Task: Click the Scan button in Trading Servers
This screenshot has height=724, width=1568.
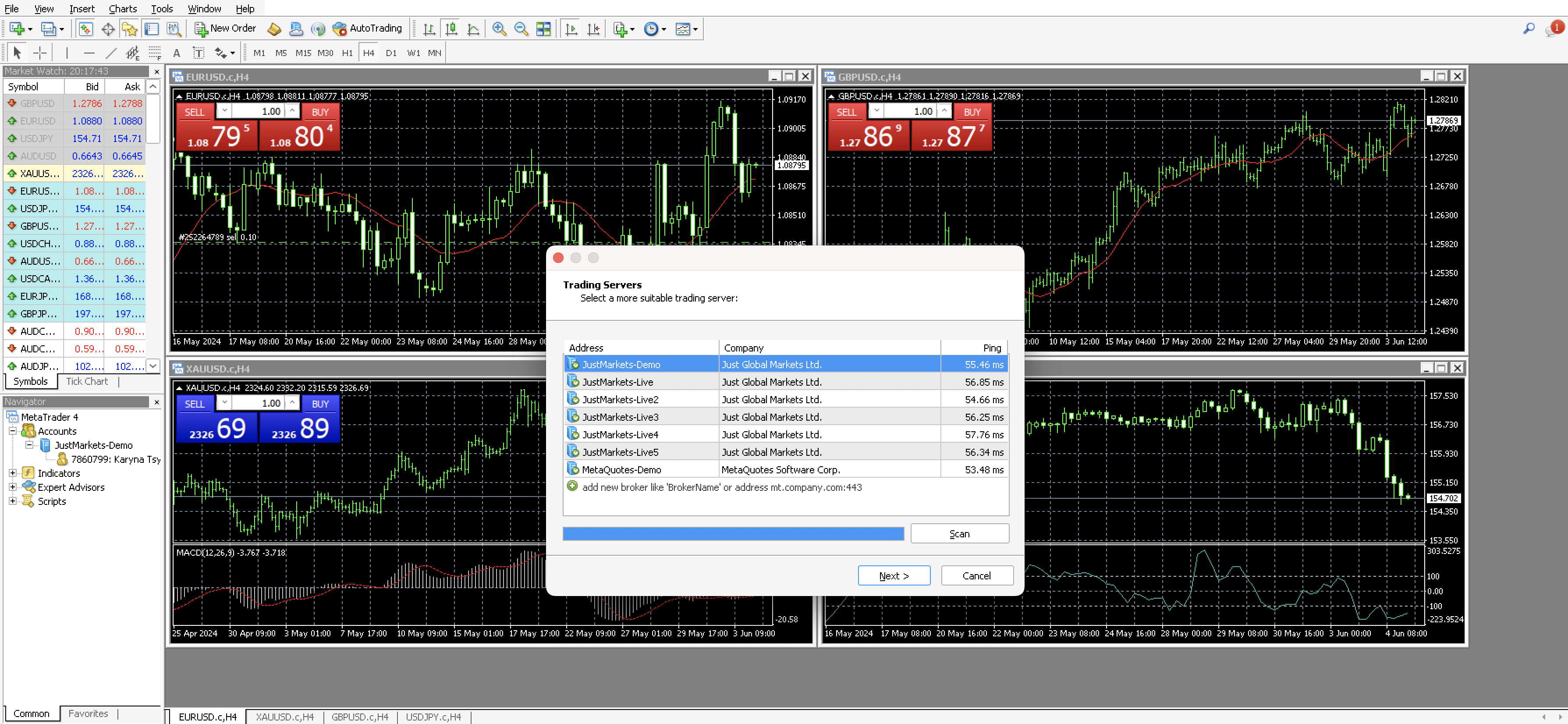Action: 959,533
